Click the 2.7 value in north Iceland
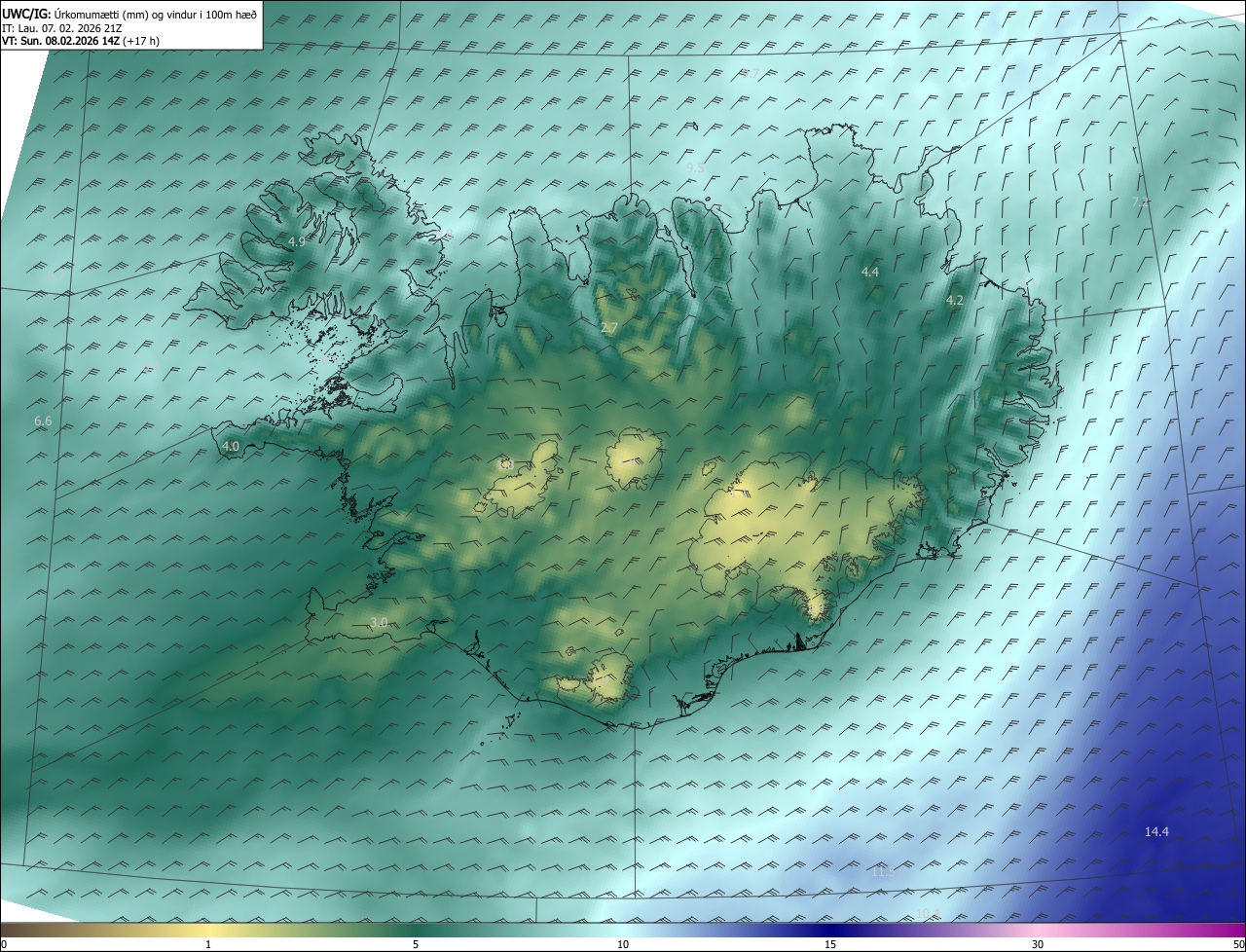Image resolution: width=1246 pixels, height=952 pixels. point(609,328)
